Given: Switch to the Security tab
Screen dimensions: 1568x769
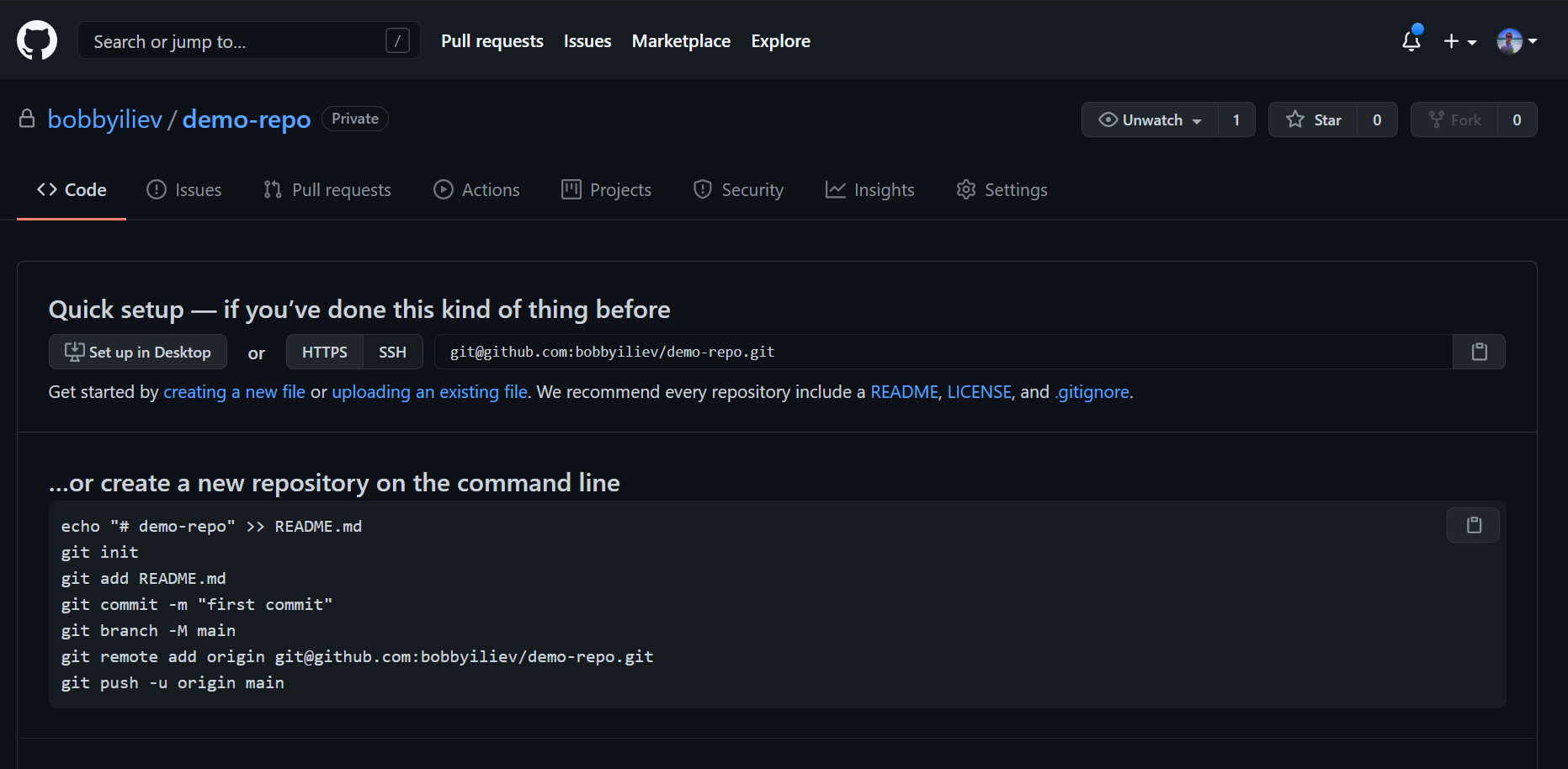Looking at the screenshot, I should pyautogui.click(x=738, y=190).
